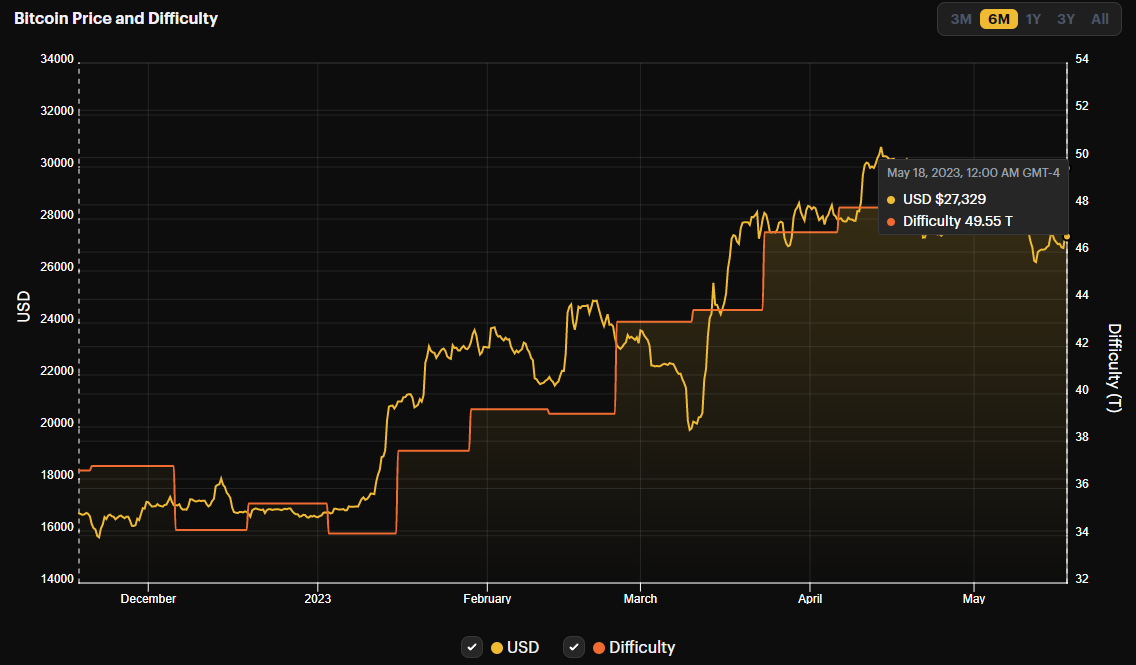Click the April x-axis label
The image size is (1136, 665).
tap(809, 598)
